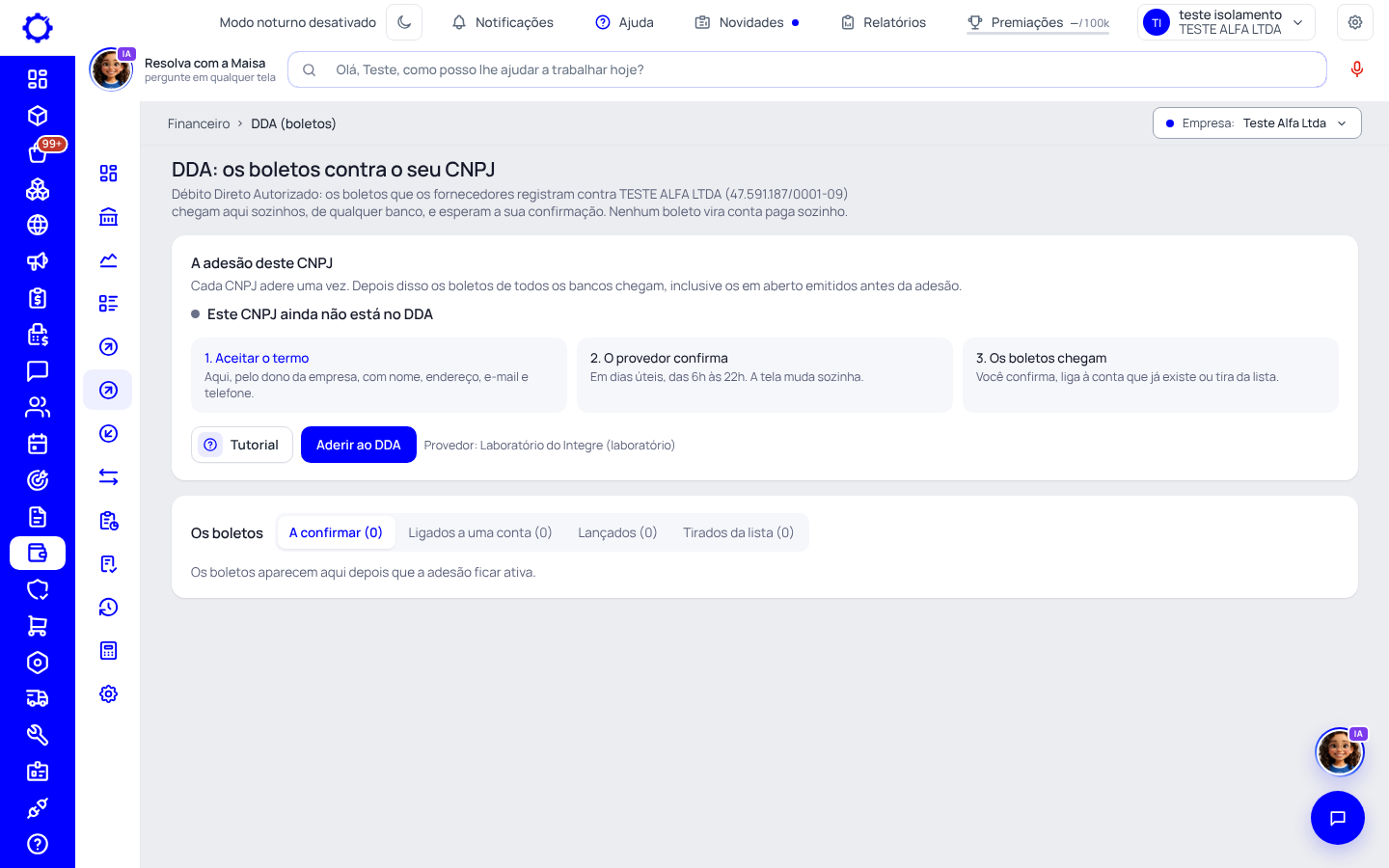1389x868 pixels.
Task: Click Provedor: Laboratório do Integre text
Action: (x=550, y=446)
